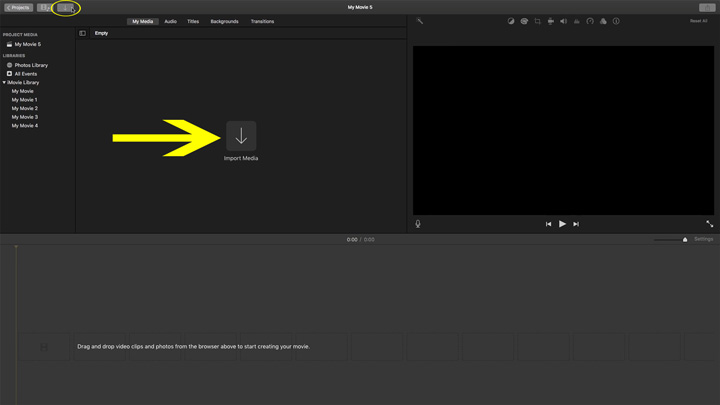Switch to the Transitions tab
Image resolution: width=720 pixels, height=405 pixels.
point(262,21)
